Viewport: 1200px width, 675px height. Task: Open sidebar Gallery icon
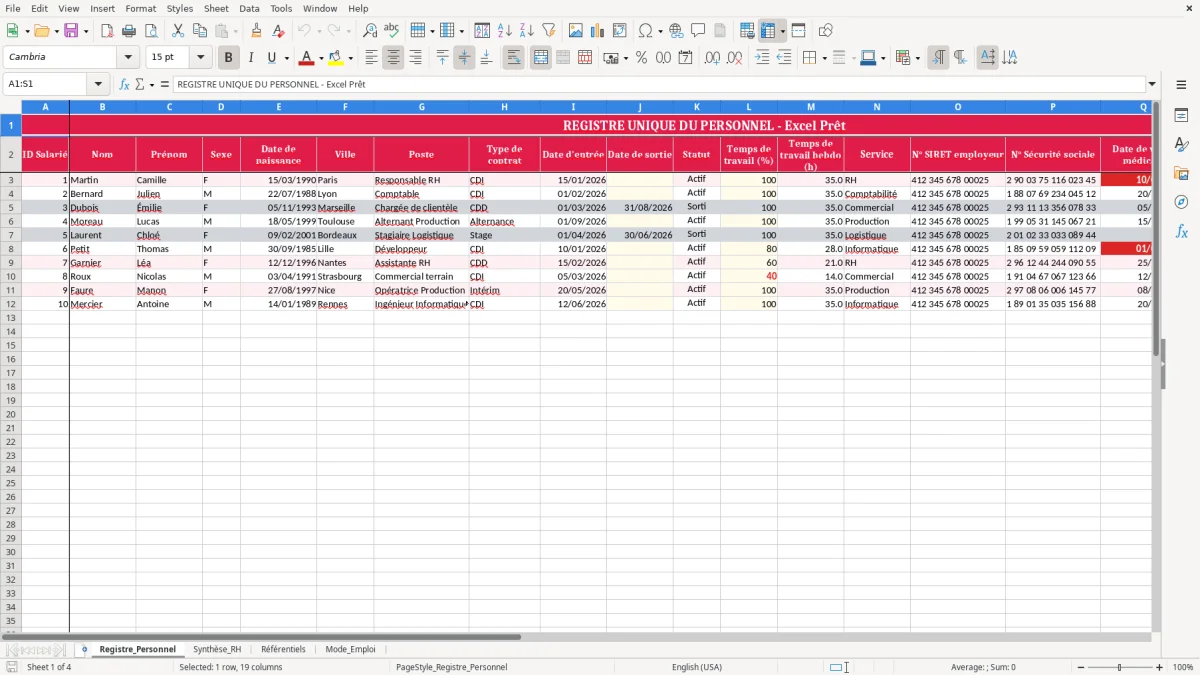point(1181,173)
